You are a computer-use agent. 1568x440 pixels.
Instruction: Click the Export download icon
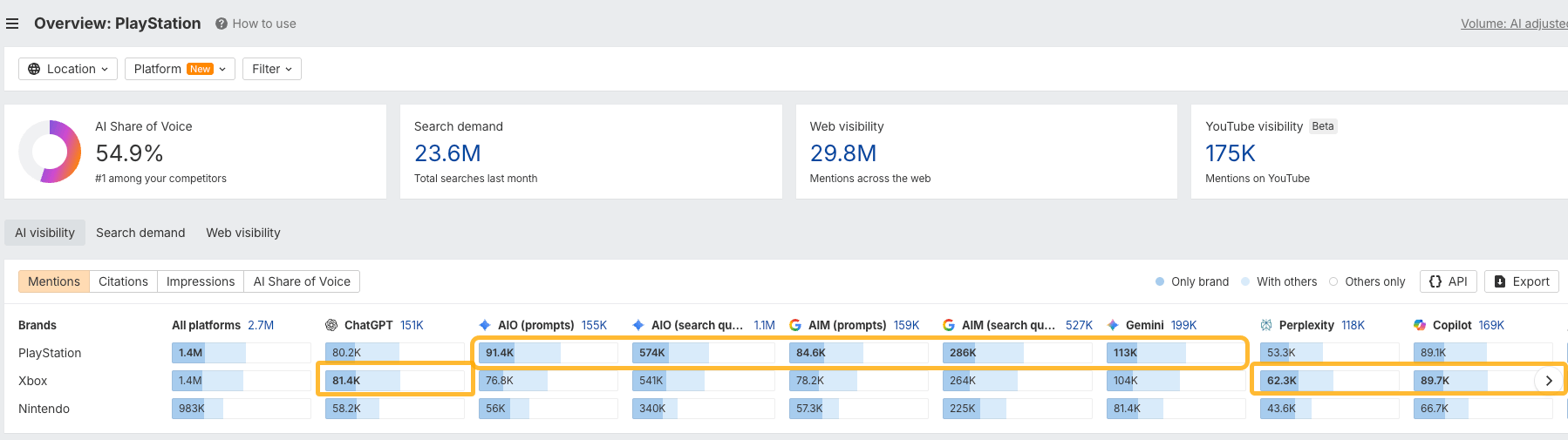1500,281
